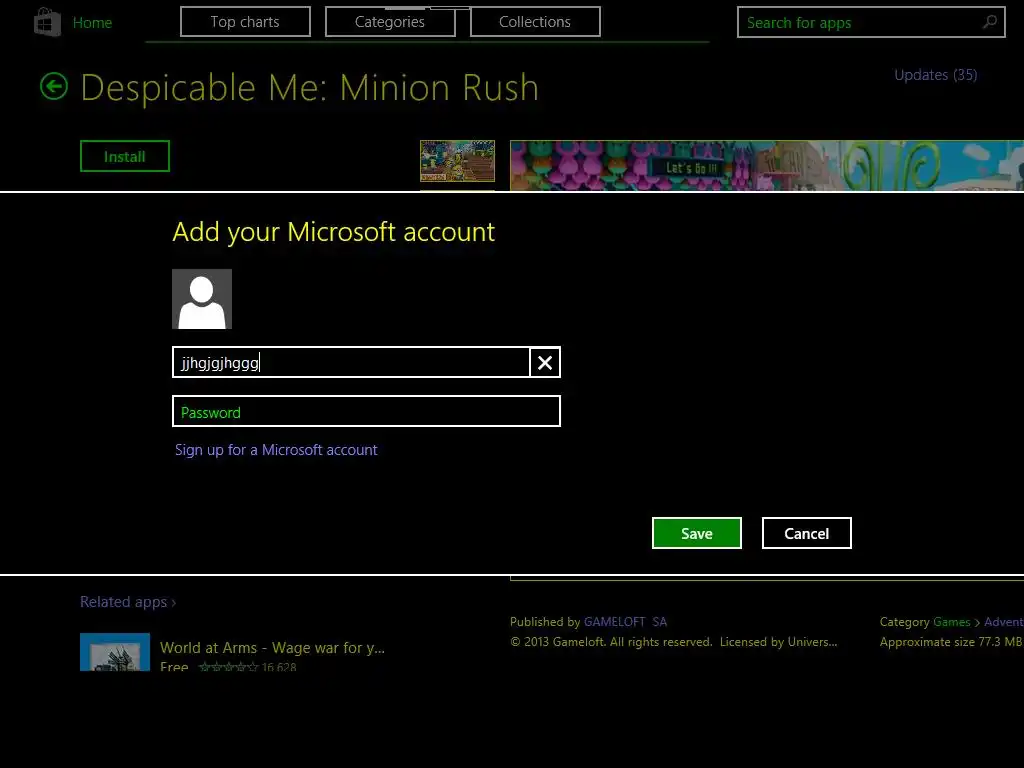Click the Install button

[x=125, y=156]
